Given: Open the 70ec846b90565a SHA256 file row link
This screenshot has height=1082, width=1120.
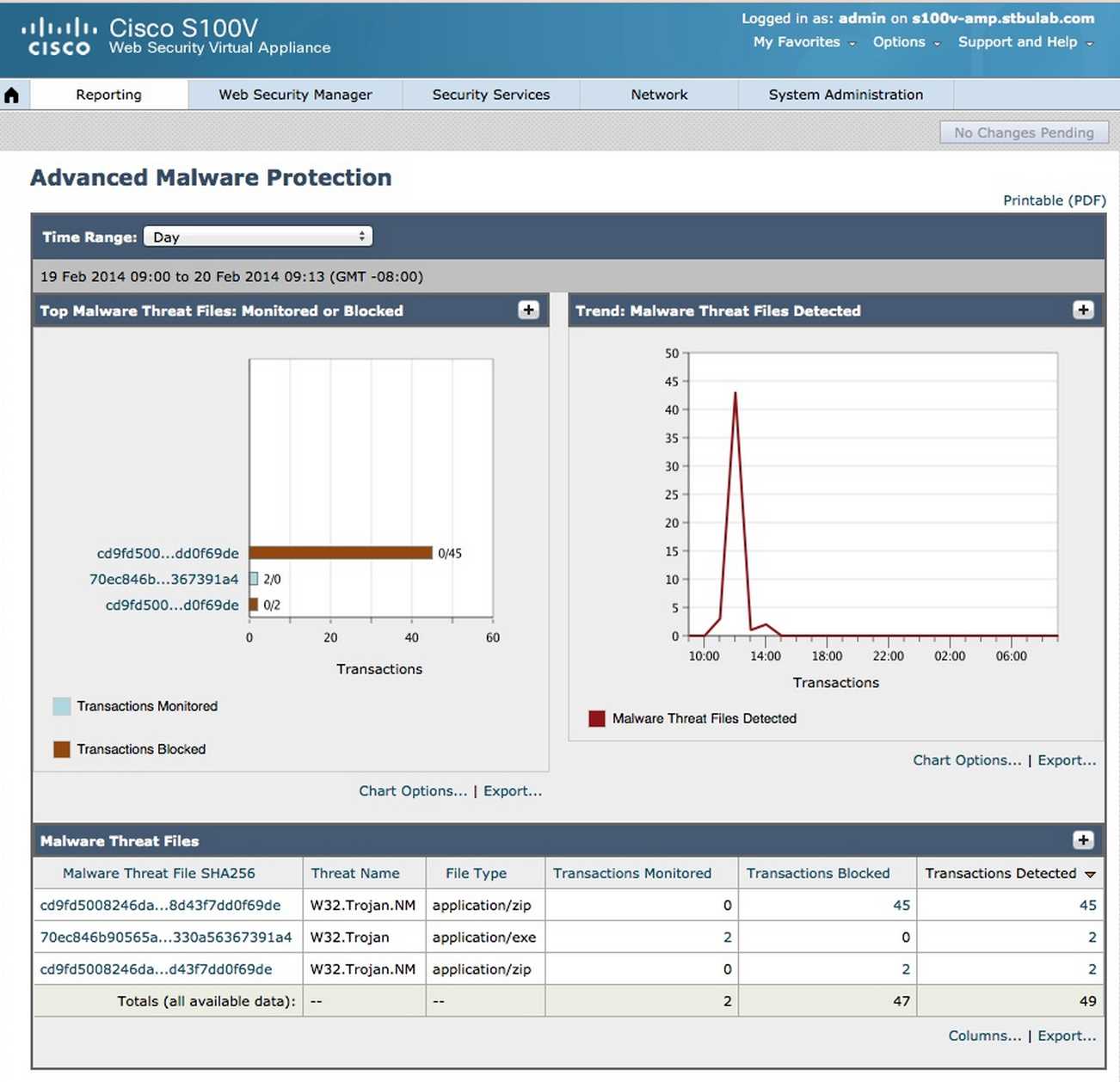Looking at the screenshot, I should 166,937.
